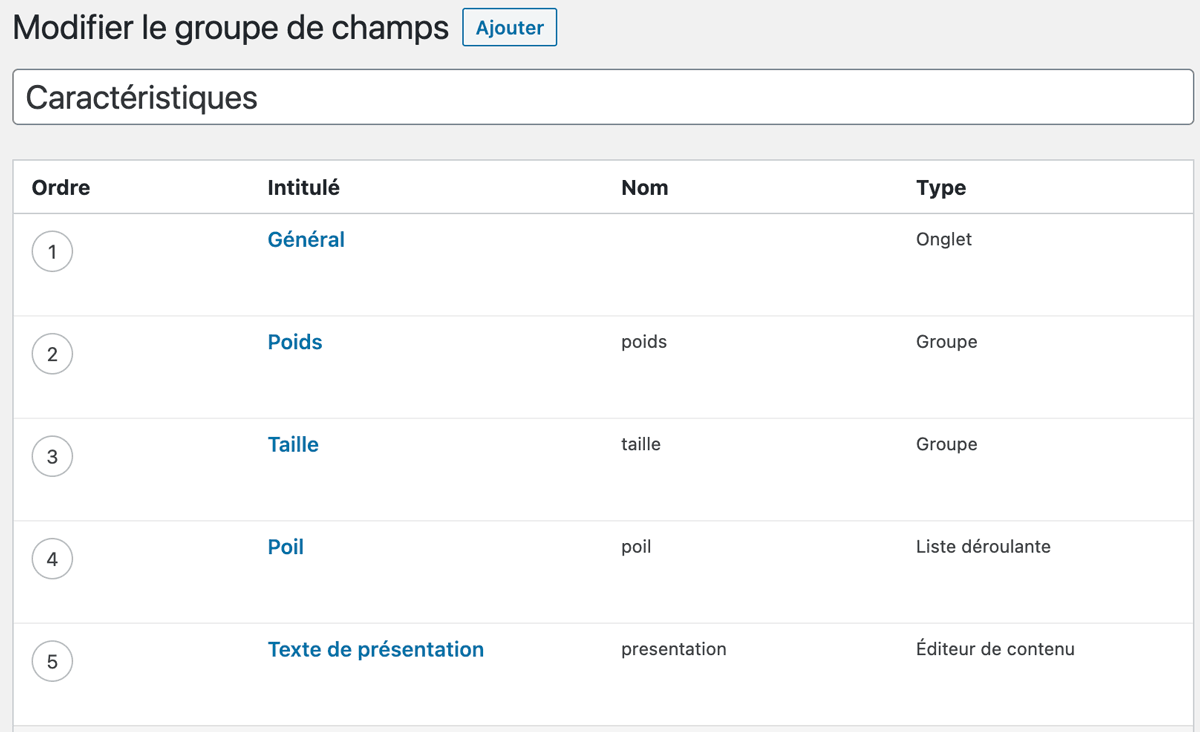Viewport: 1200px width, 732px height.
Task: Click the Nom column header
Action: (645, 188)
